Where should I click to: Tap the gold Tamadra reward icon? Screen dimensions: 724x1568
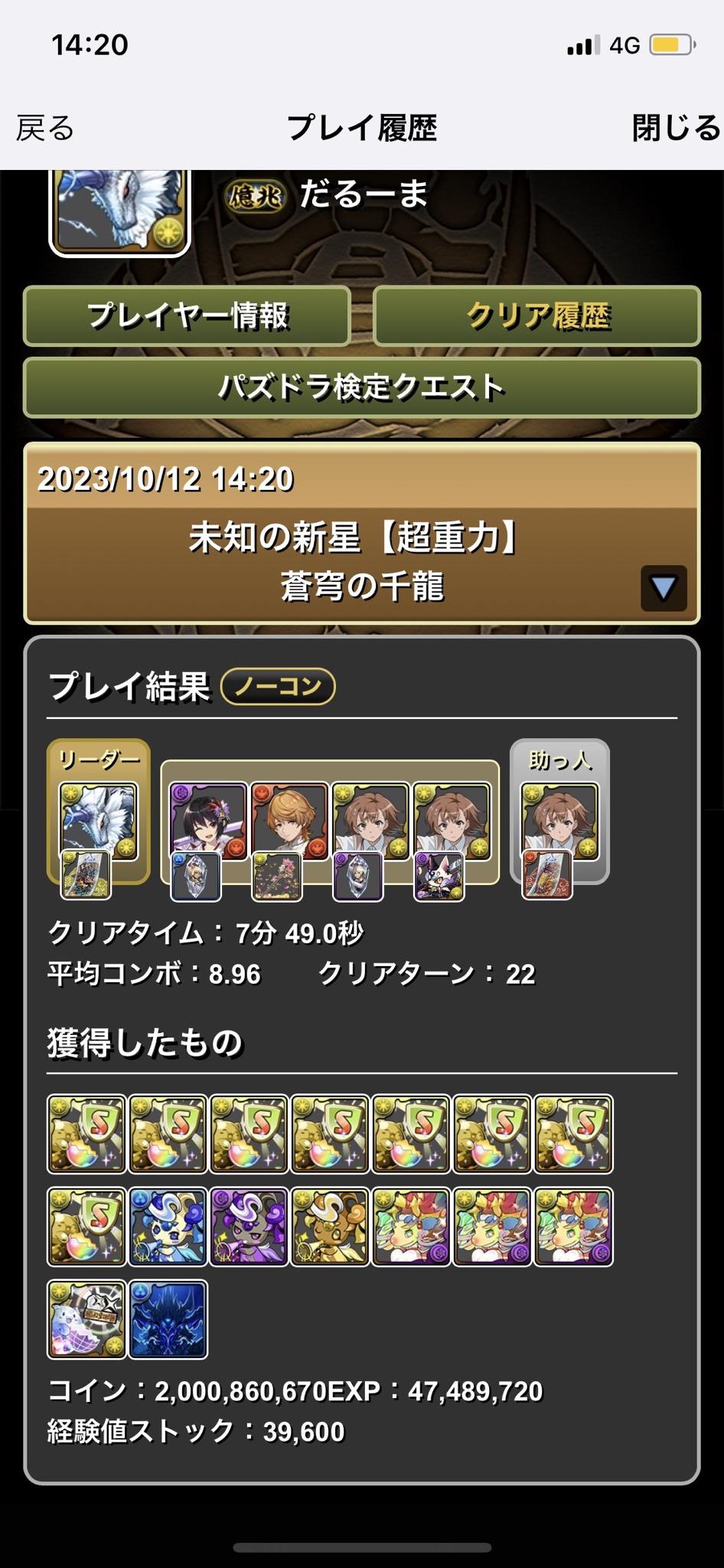(330, 1226)
